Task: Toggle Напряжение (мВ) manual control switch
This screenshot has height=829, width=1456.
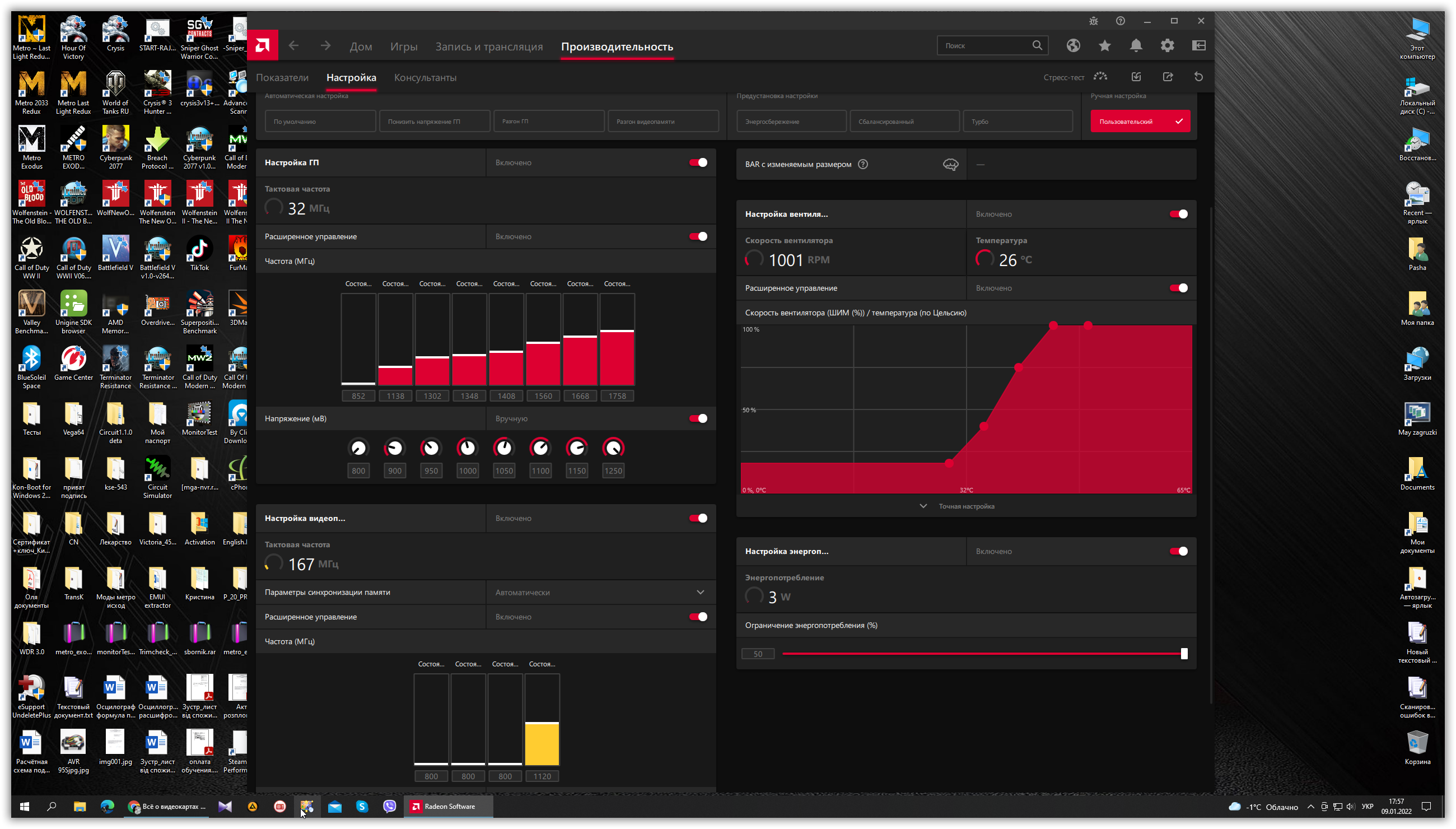Action: pos(698,418)
